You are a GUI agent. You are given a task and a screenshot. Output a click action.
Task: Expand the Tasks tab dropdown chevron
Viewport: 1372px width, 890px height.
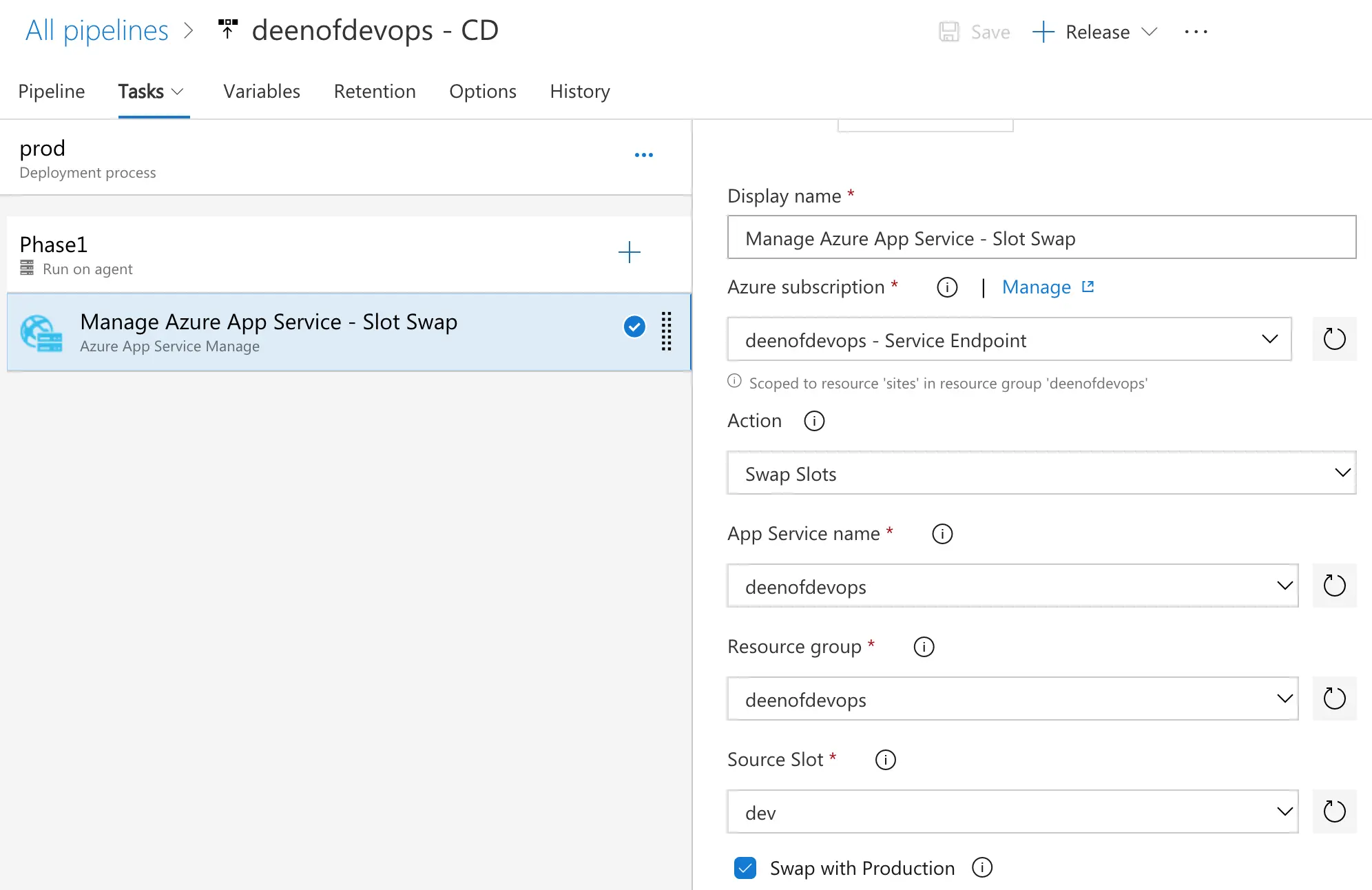point(178,92)
